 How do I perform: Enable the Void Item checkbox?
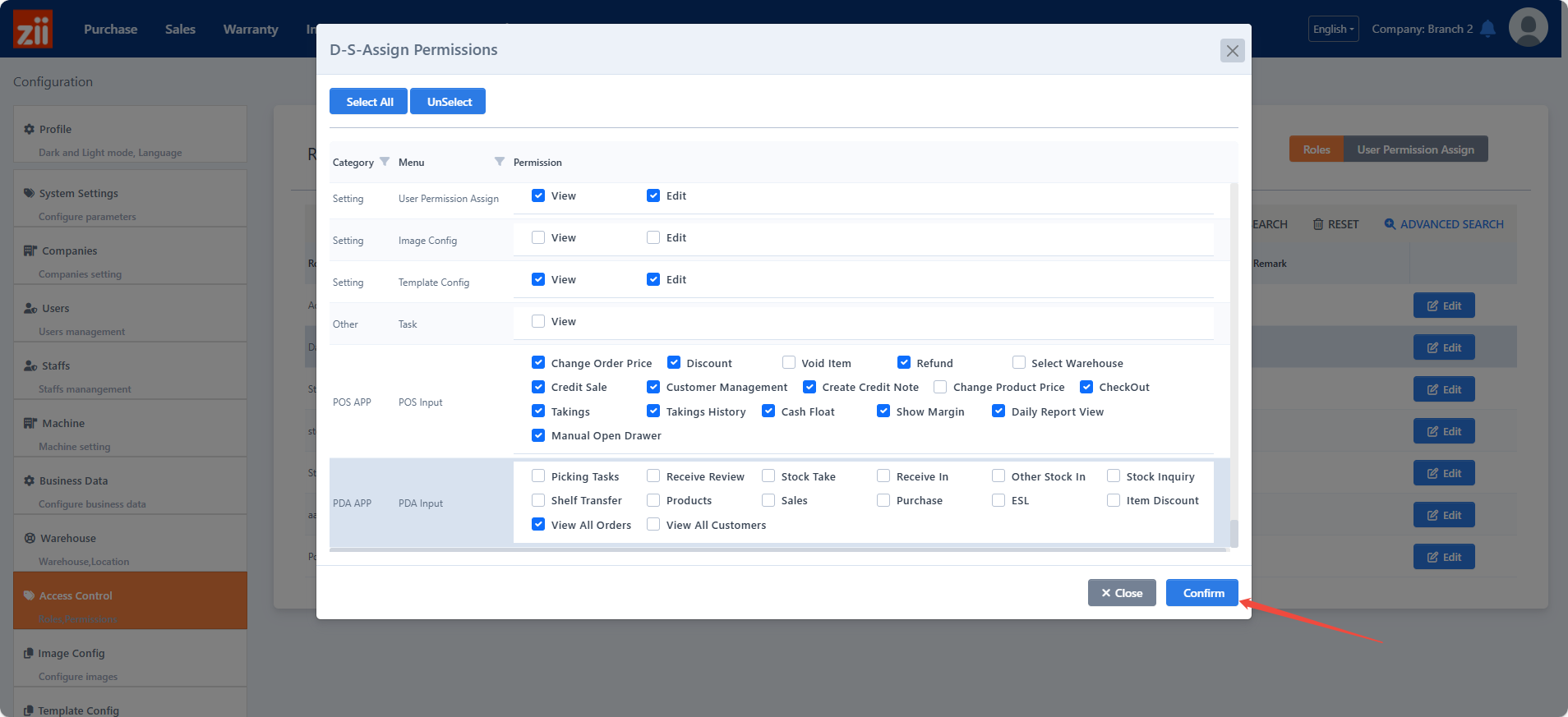coord(789,362)
